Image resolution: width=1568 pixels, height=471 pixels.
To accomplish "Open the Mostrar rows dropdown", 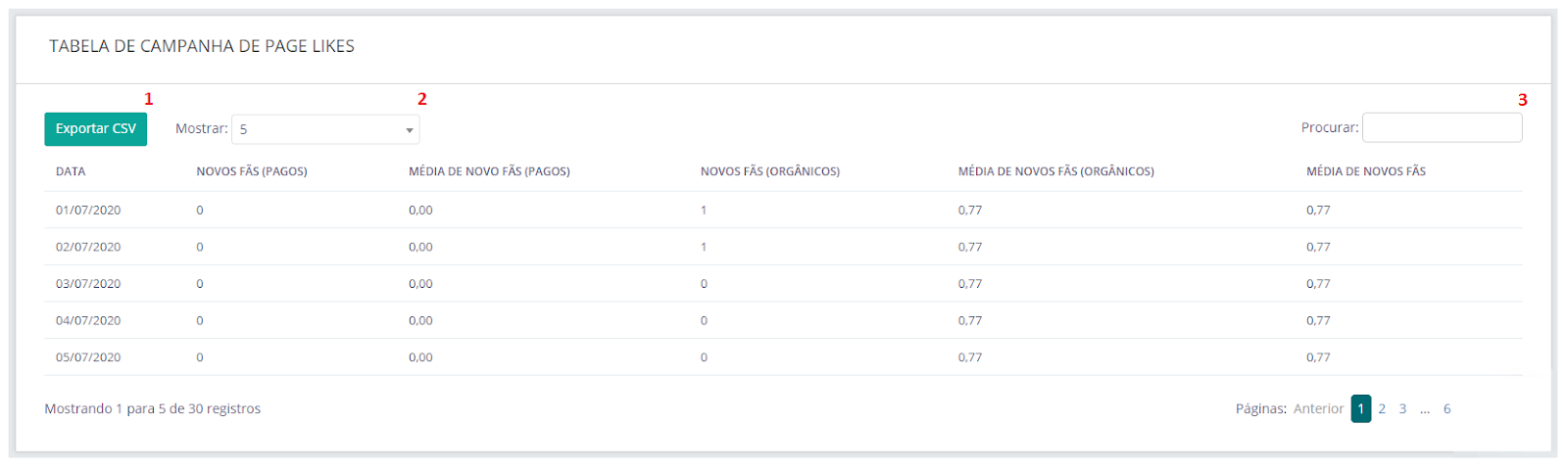I will 324,129.
